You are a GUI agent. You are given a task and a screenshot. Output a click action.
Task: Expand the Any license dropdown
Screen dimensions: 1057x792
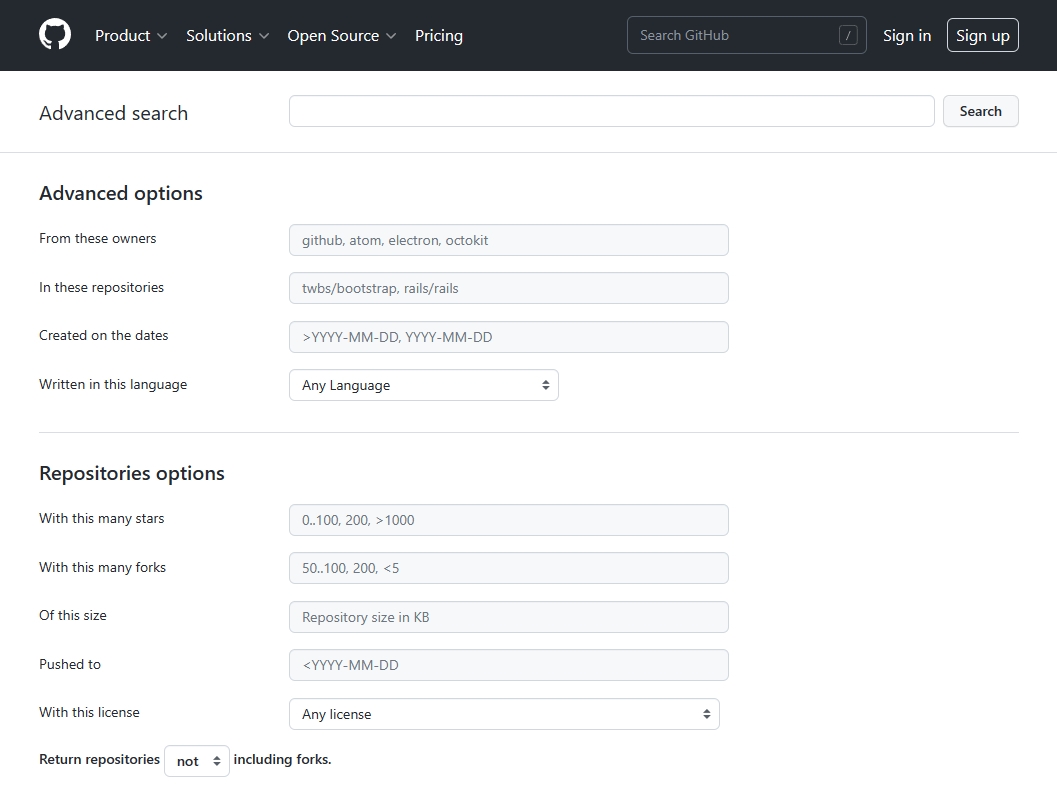504,714
